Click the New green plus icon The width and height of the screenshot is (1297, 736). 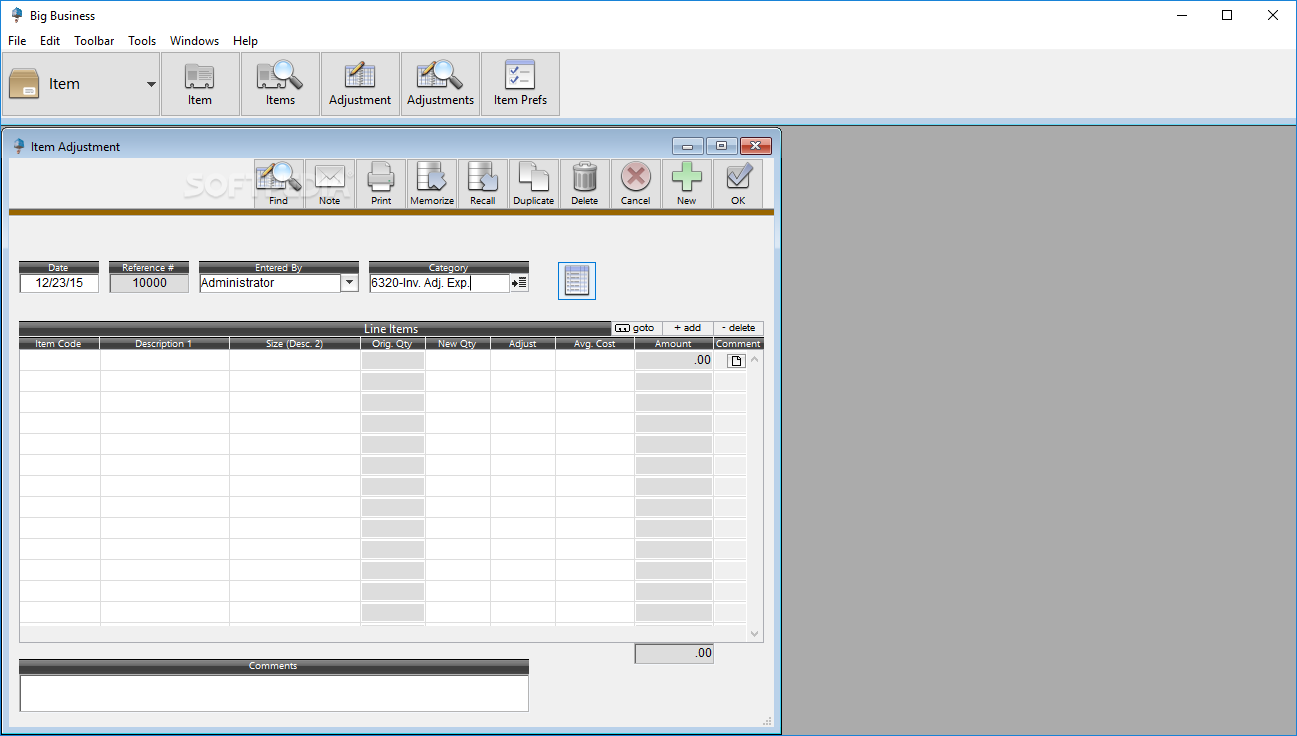coord(687,184)
